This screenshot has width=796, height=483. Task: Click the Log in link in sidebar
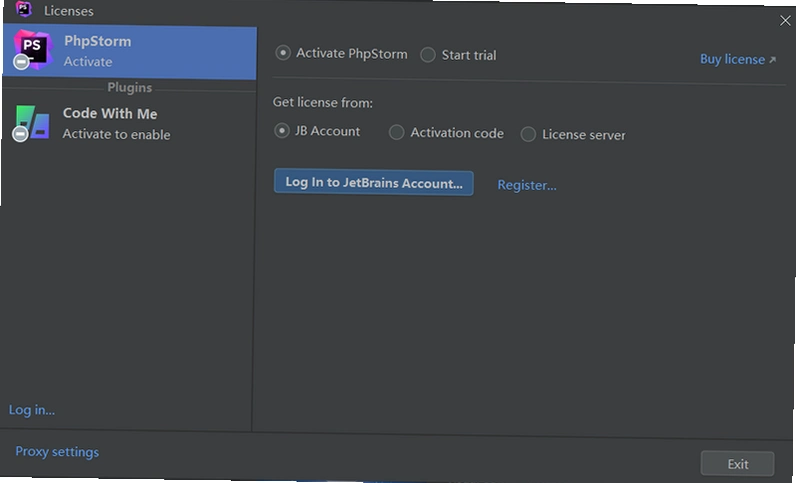(x=32, y=410)
